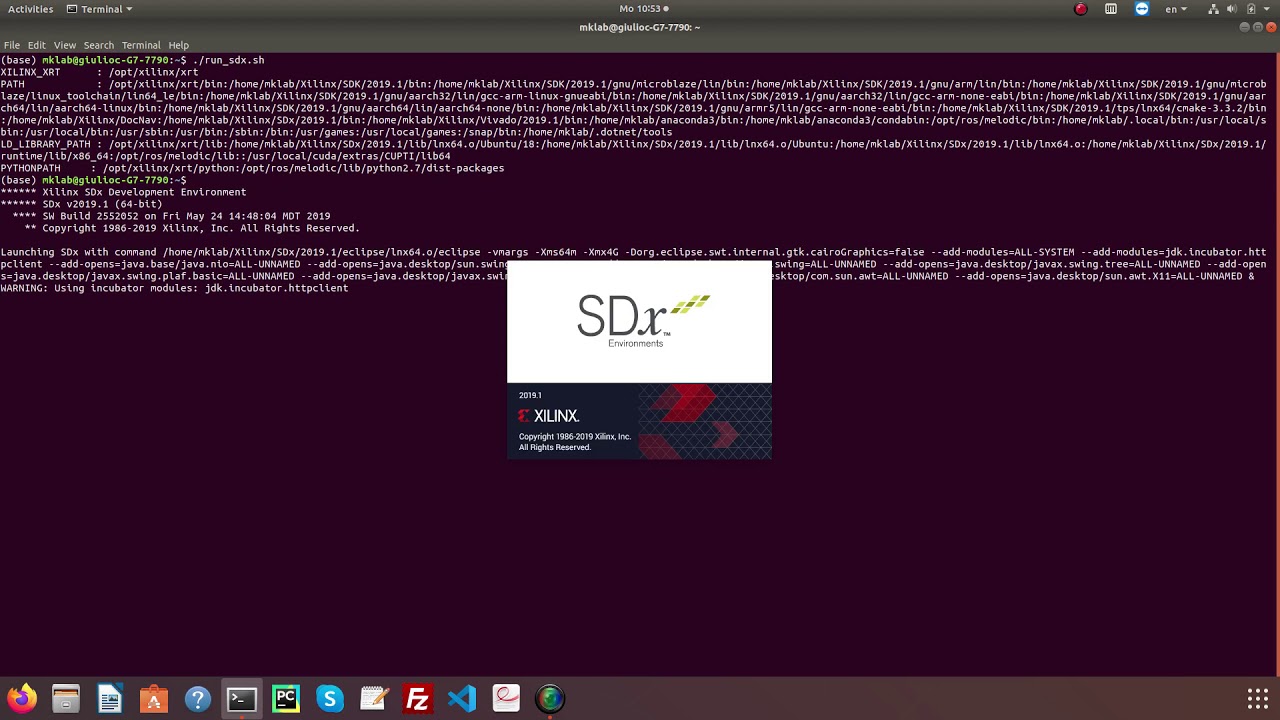This screenshot has height=720, width=1280.
Task: Open the Terminal app menu in top bar
Action: [x=100, y=9]
